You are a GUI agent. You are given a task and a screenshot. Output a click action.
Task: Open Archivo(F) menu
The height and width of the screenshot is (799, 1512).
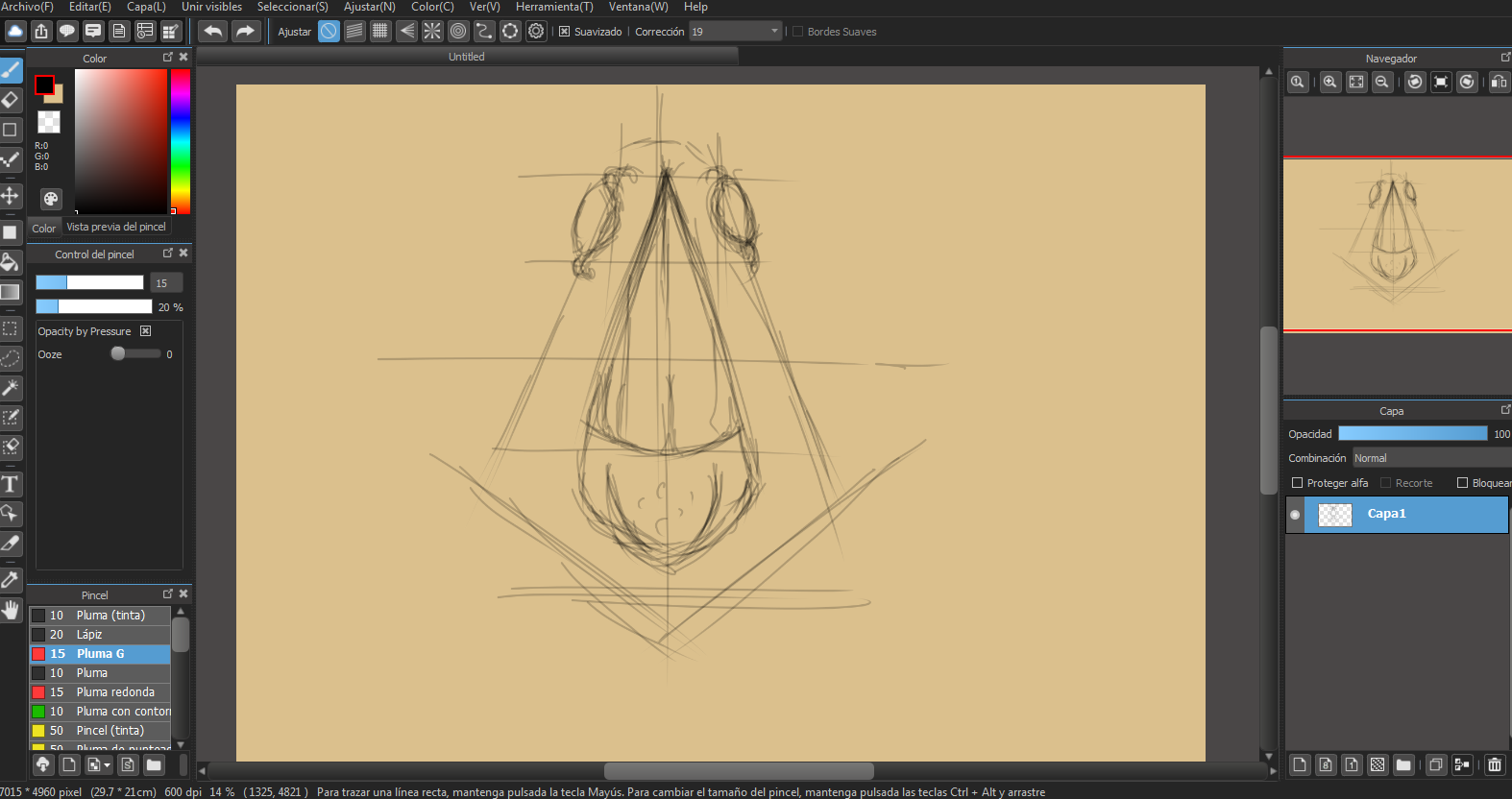click(x=27, y=7)
